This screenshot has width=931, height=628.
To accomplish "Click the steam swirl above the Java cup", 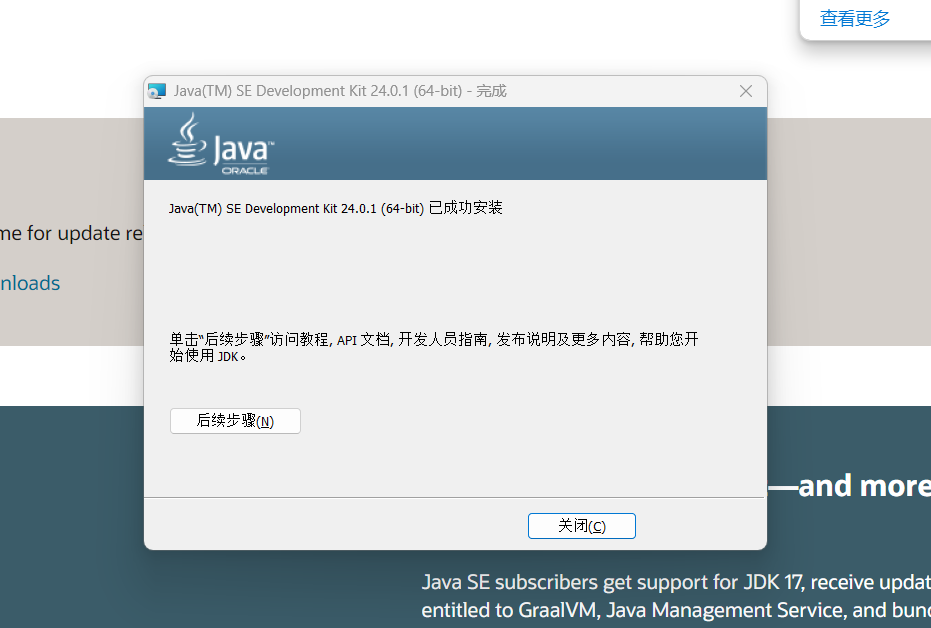I will 190,124.
